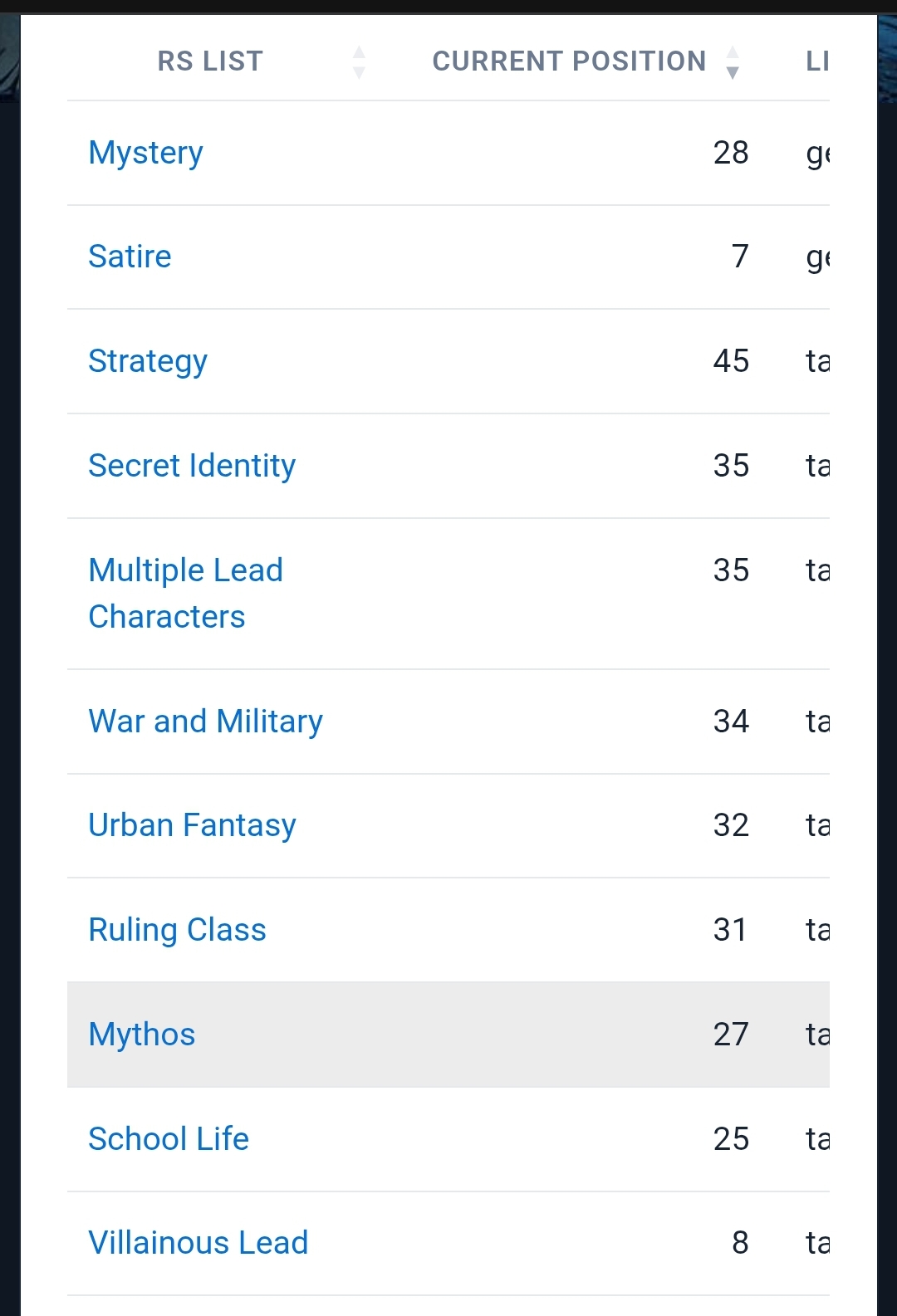Viewport: 897px width, 1316px height.
Task: Sort by RS List column arrows
Action: (359, 62)
